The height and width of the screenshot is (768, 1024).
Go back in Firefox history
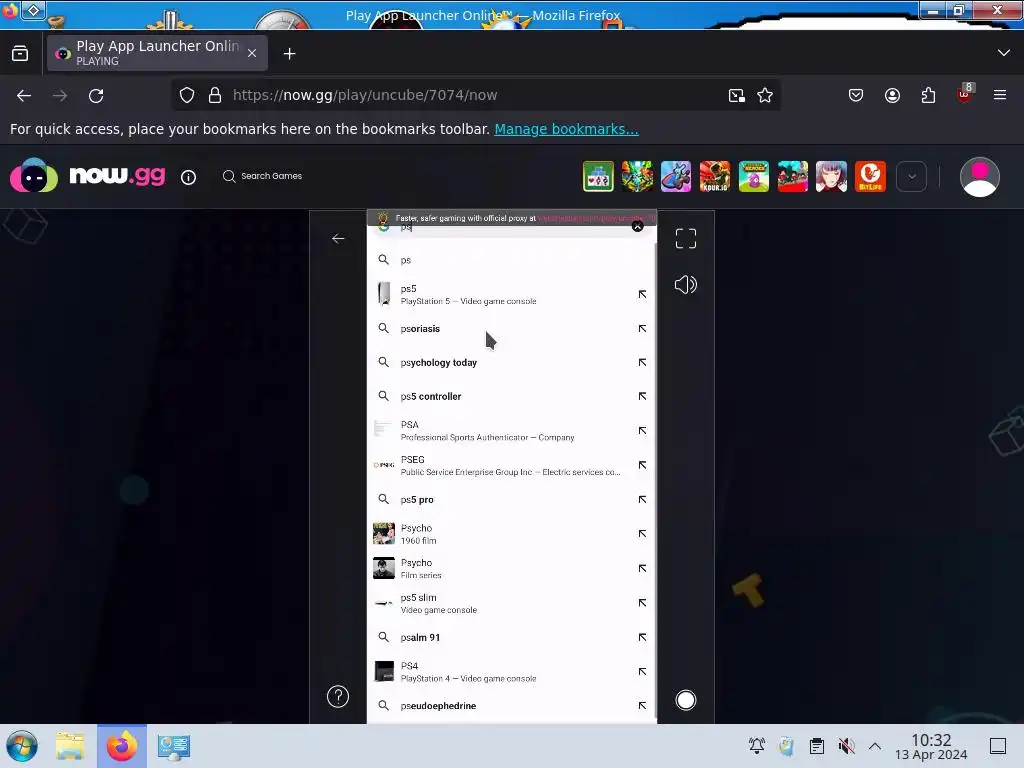tap(24, 95)
